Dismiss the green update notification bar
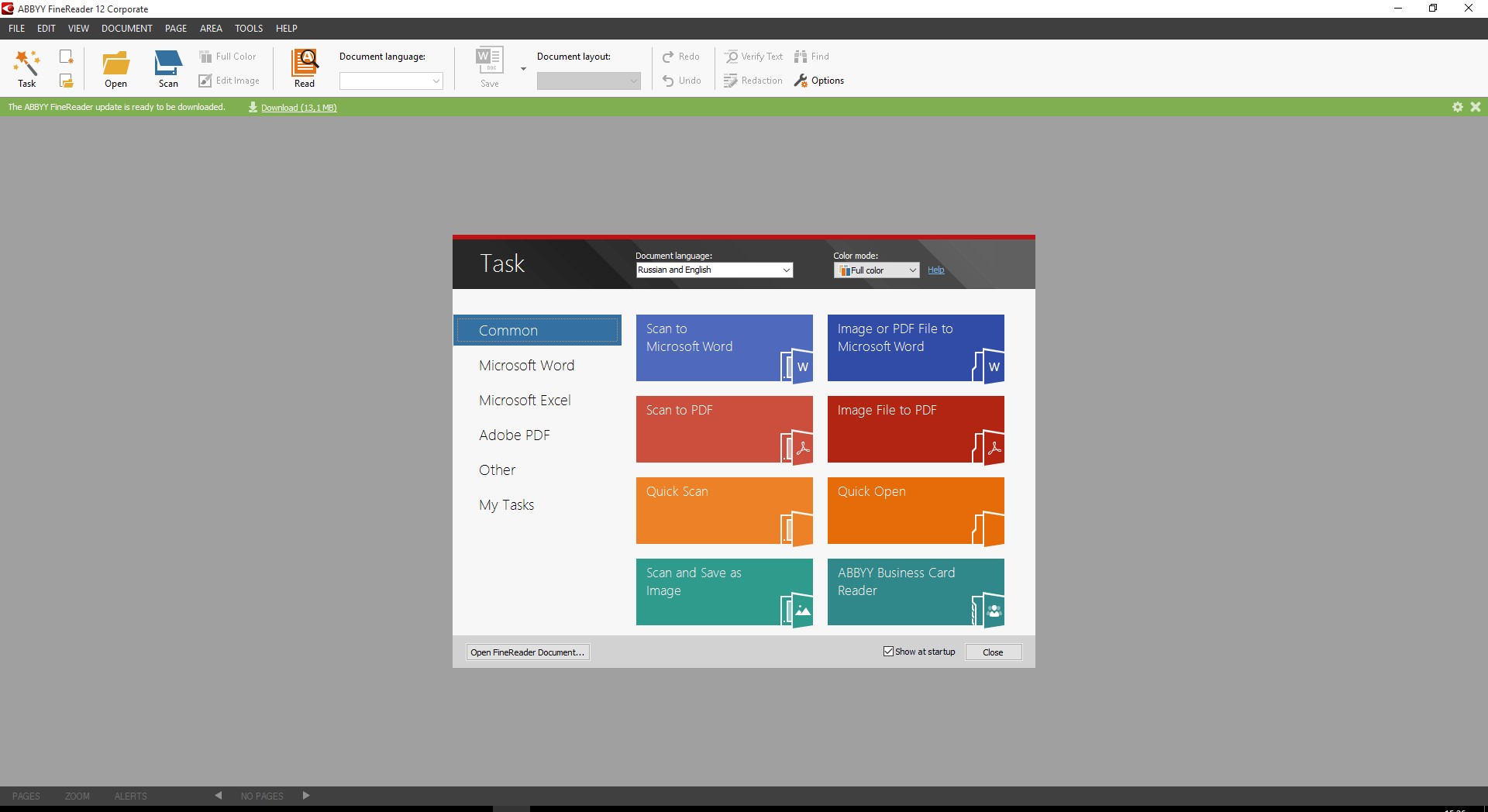This screenshot has width=1488, height=812. click(x=1476, y=107)
